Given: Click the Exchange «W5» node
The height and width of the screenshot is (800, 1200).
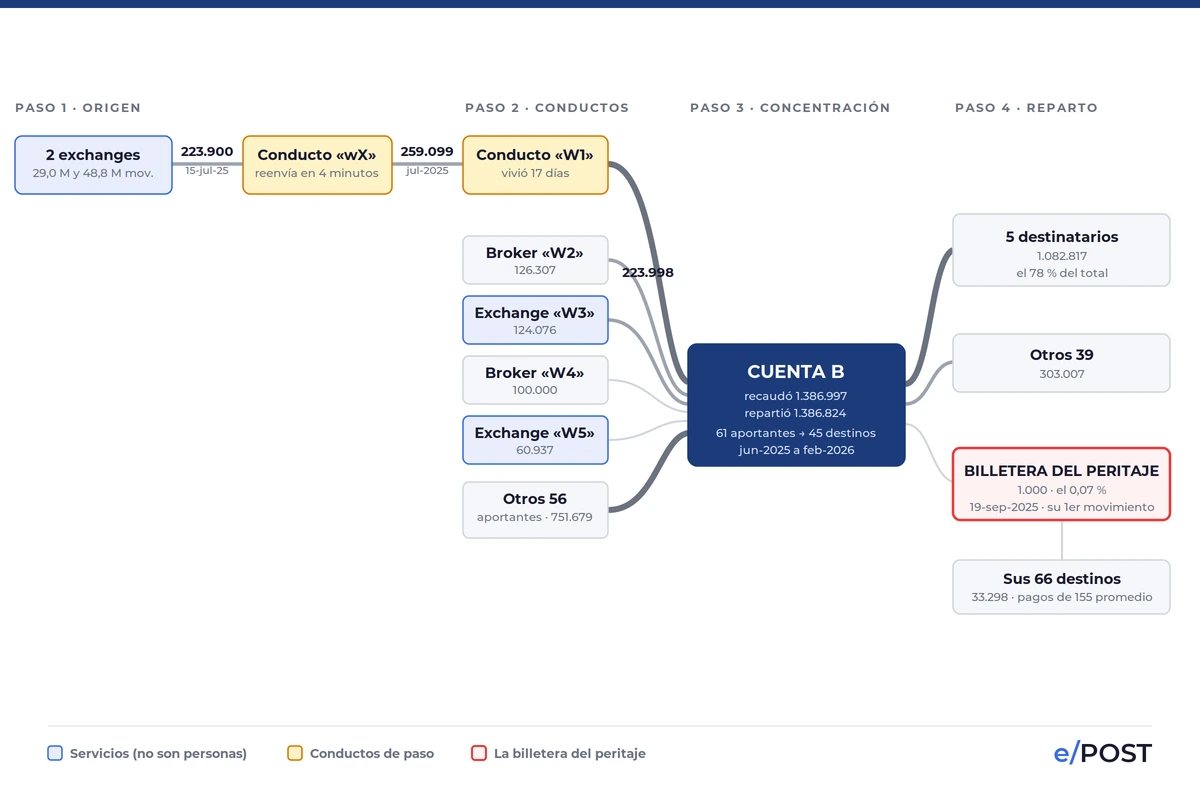Looking at the screenshot, I should tap(535, 440).
